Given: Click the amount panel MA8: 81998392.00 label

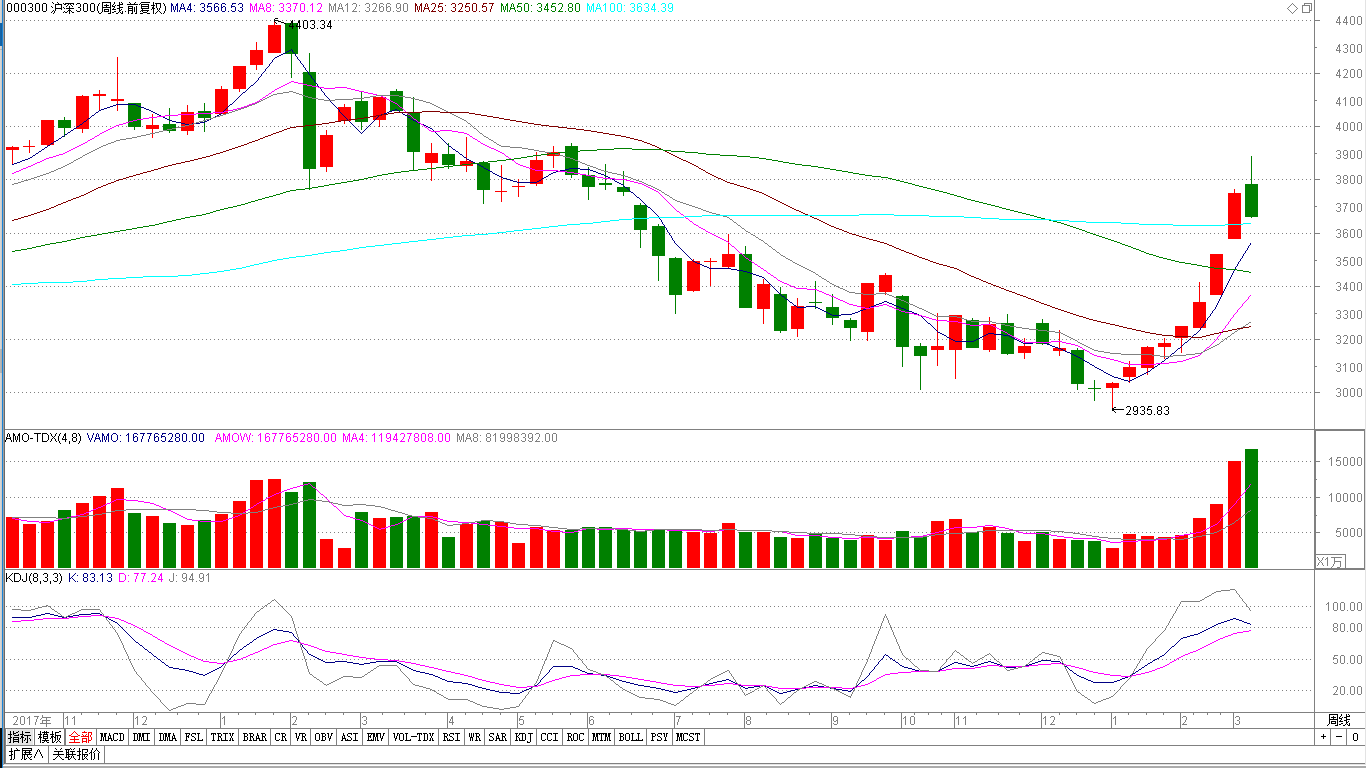Looking at the screenshot, I should (x=507, y=438).
